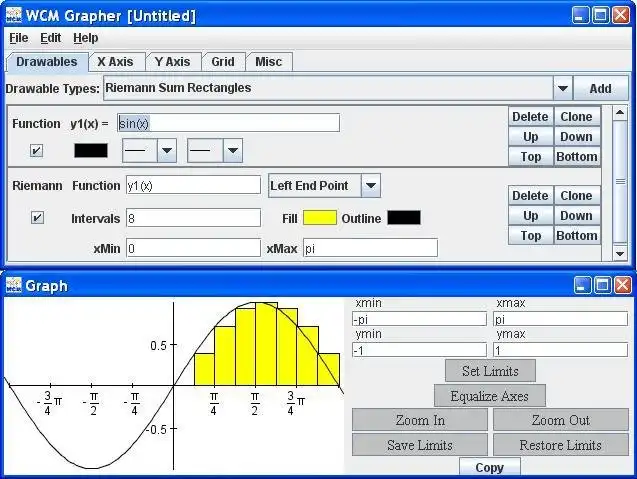Viewport: 637px width, 479px height.
Task: Expand the Drawable Types dropdown arrow
Action: pyautogui.click(x=563, y=88)
